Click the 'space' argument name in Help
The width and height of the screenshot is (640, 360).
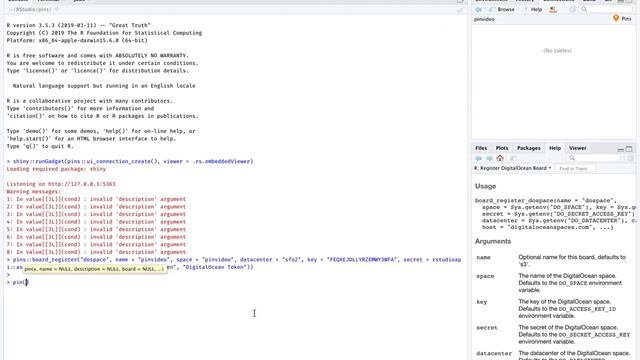point(485,276)
